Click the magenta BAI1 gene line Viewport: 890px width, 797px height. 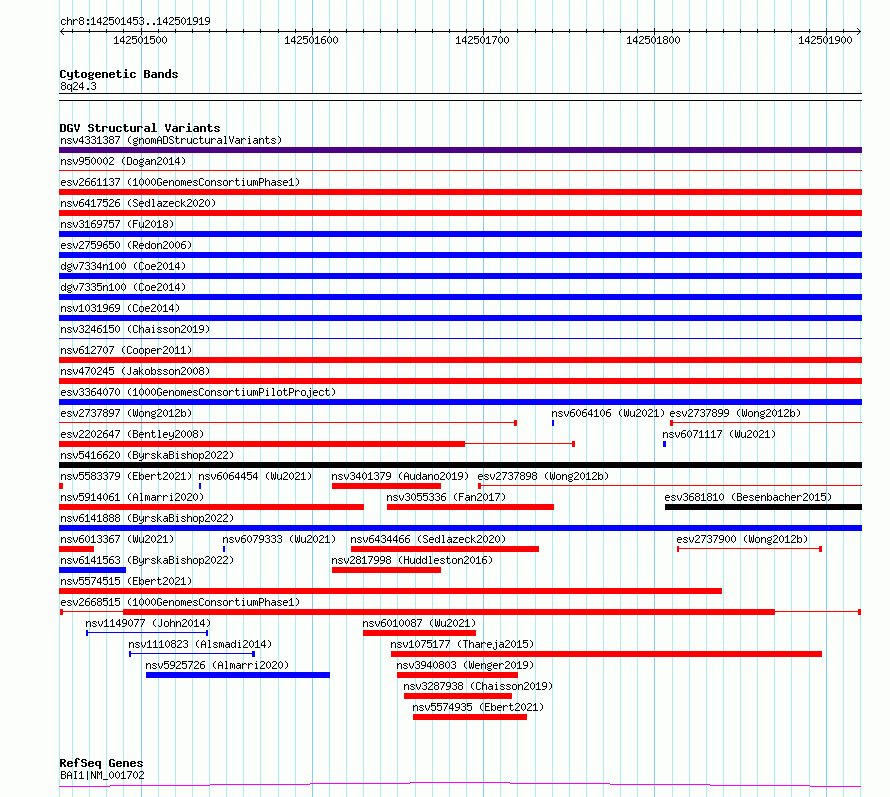pos(460,785)
